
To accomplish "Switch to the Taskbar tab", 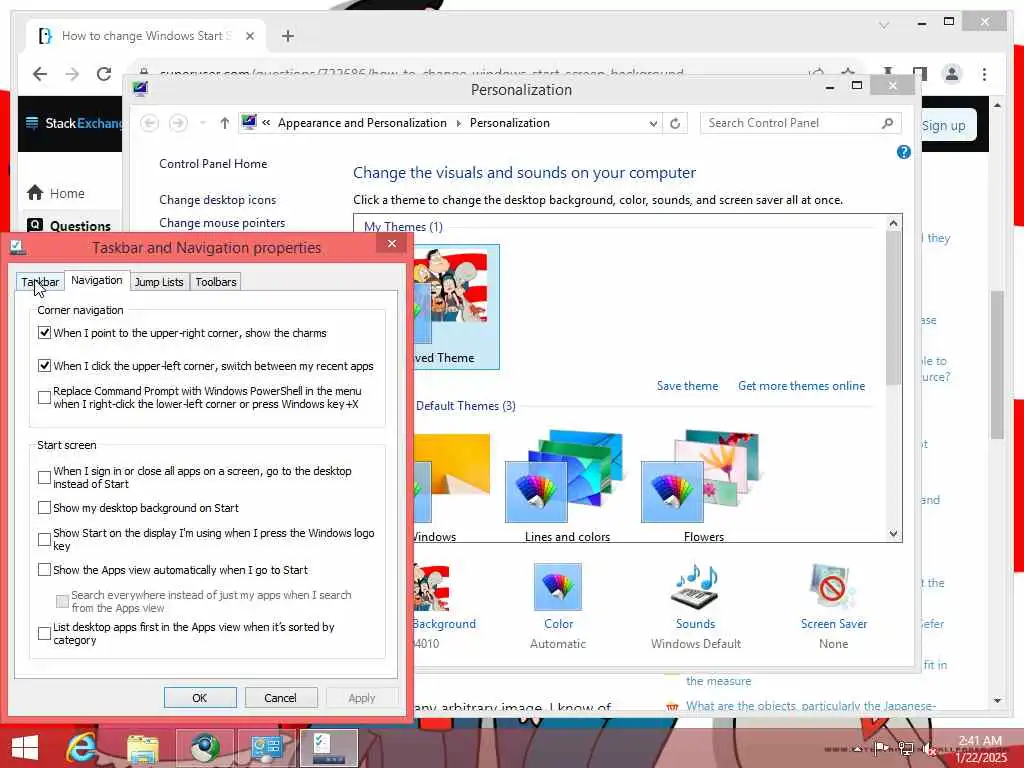I will (x=40, y=282).
